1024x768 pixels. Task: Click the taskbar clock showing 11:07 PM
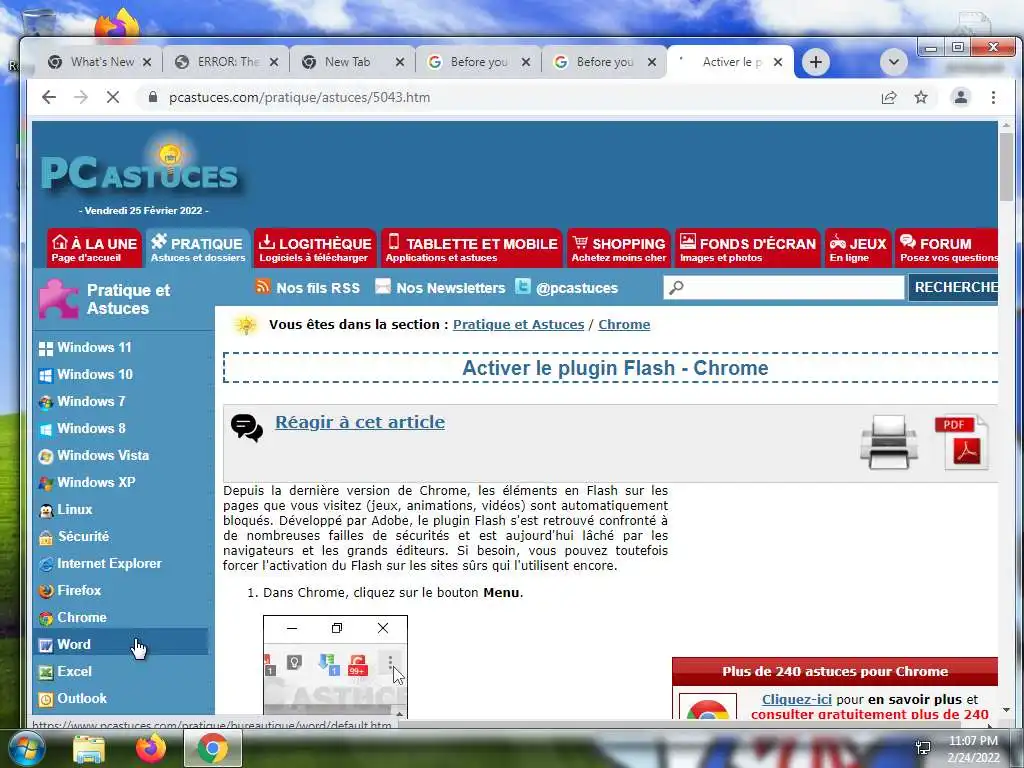click(973, 748)
